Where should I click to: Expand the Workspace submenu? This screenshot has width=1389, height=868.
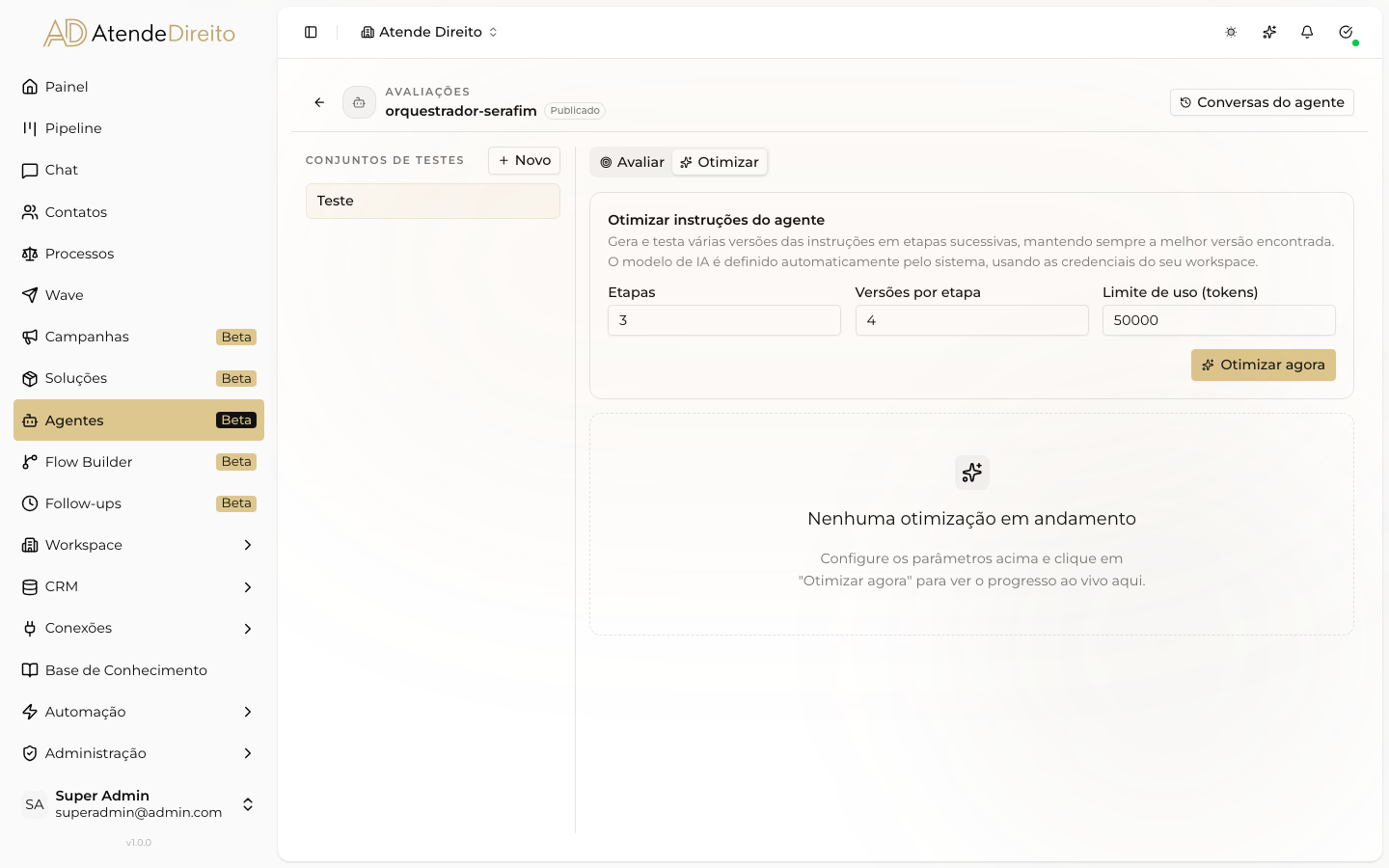(139, 545)
